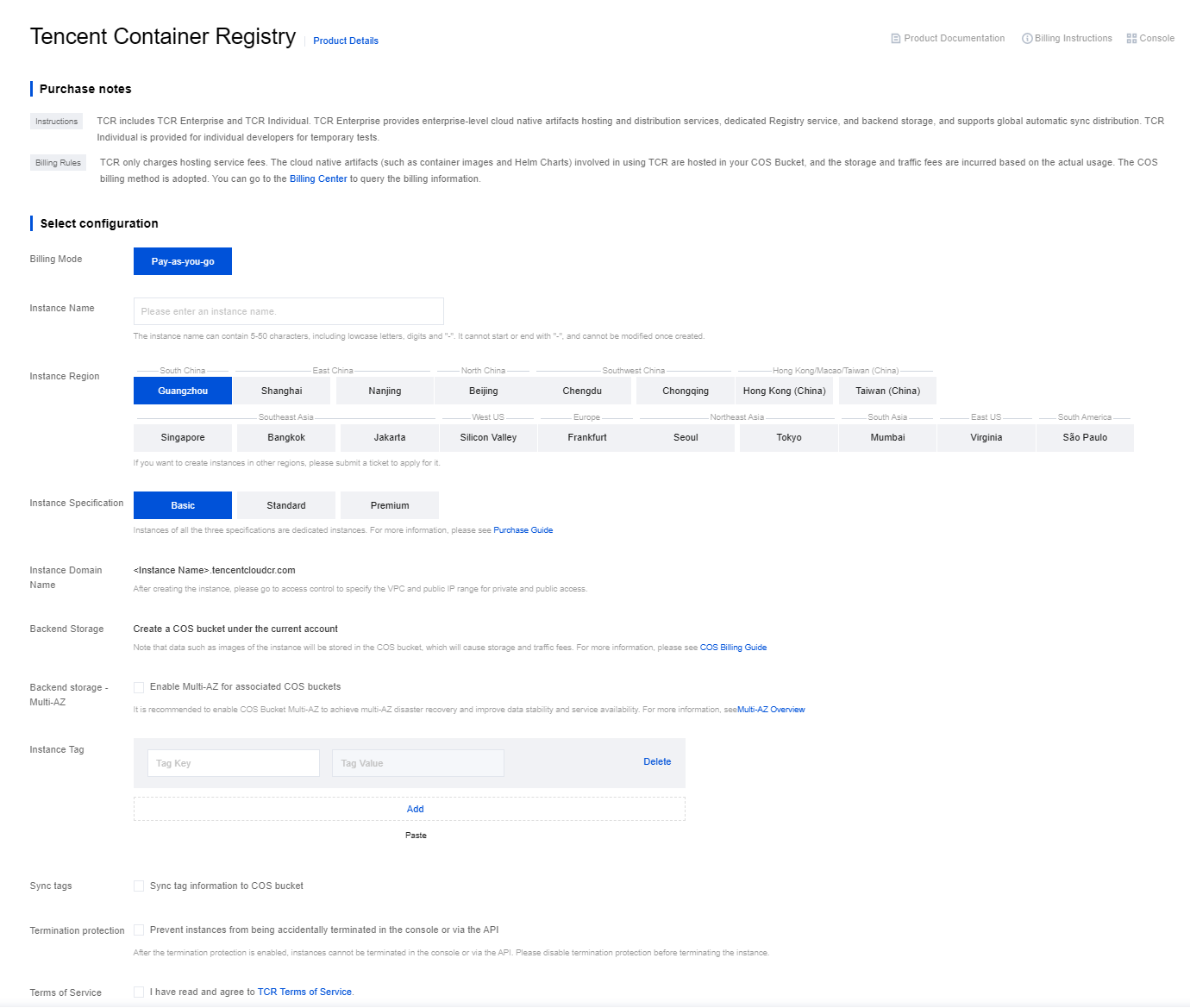Select Bangkok region
This screenshot has width=1190, height=1008.
[x=286, y=437]
